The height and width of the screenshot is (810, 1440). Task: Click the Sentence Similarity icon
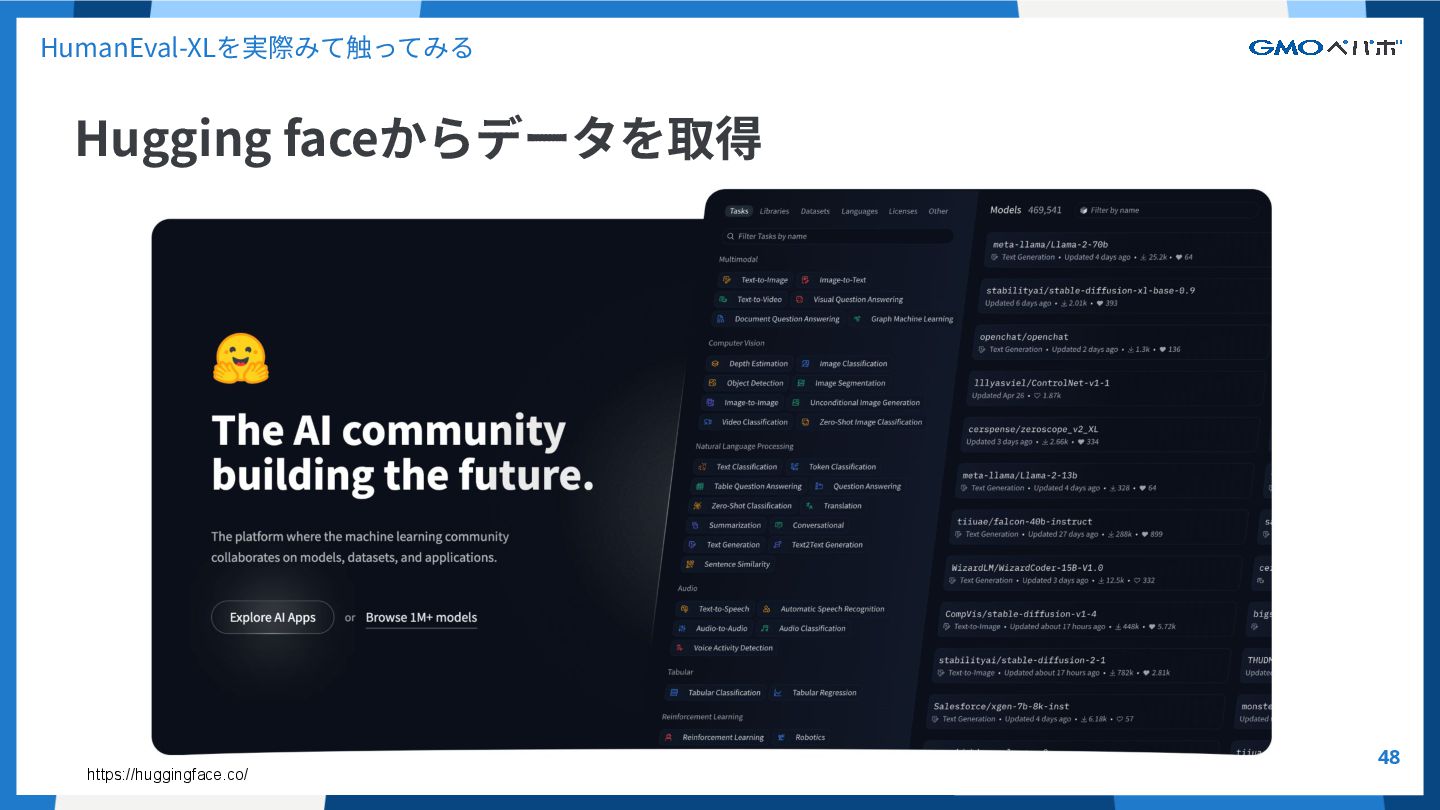[689, 564]
